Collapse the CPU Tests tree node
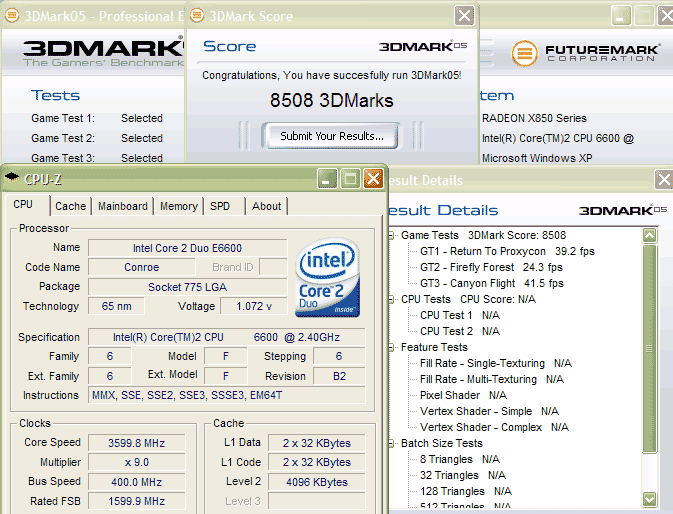 click(x=391, y=299)
